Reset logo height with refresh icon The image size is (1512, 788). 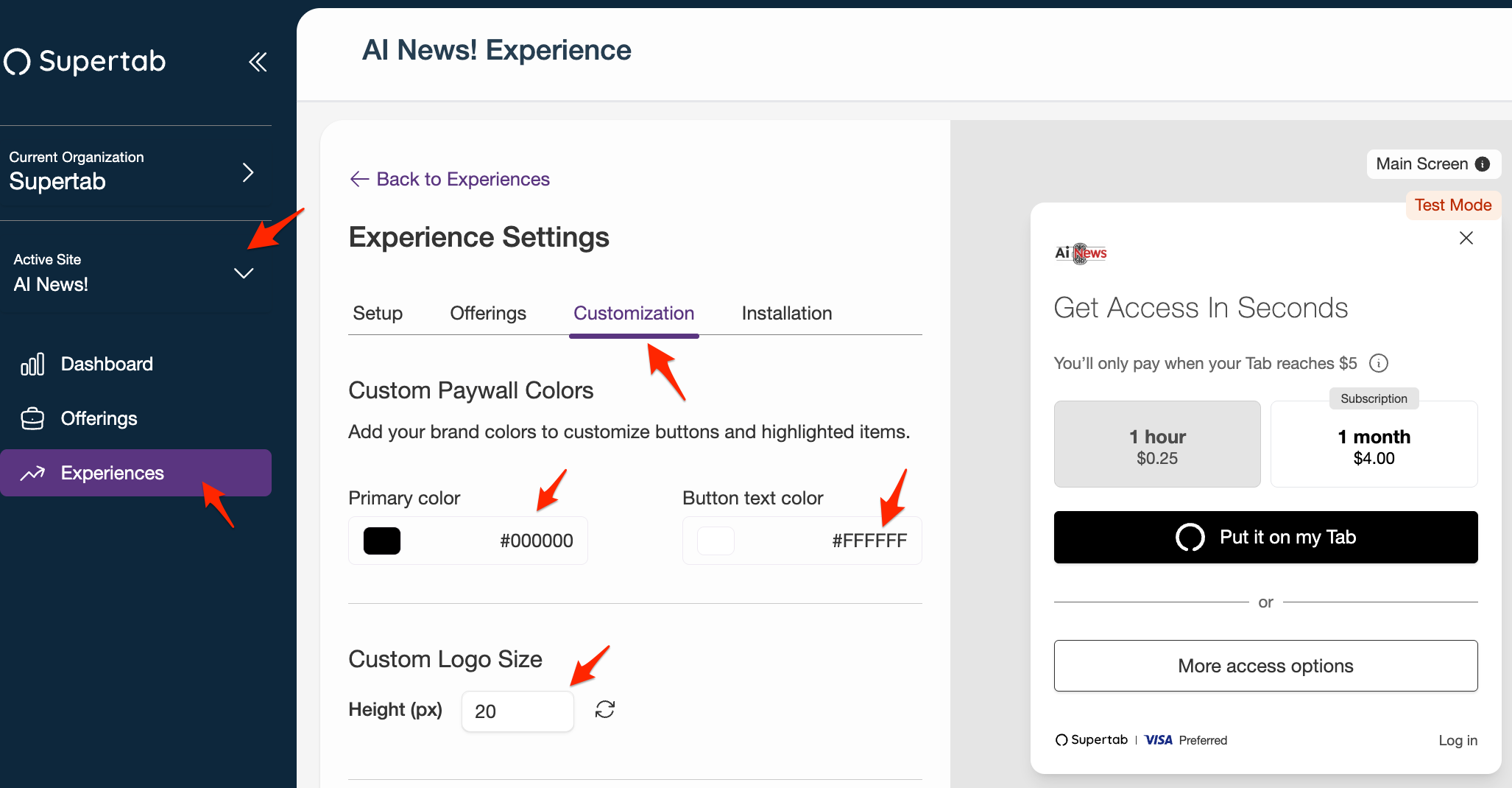[x=605, y=709]
